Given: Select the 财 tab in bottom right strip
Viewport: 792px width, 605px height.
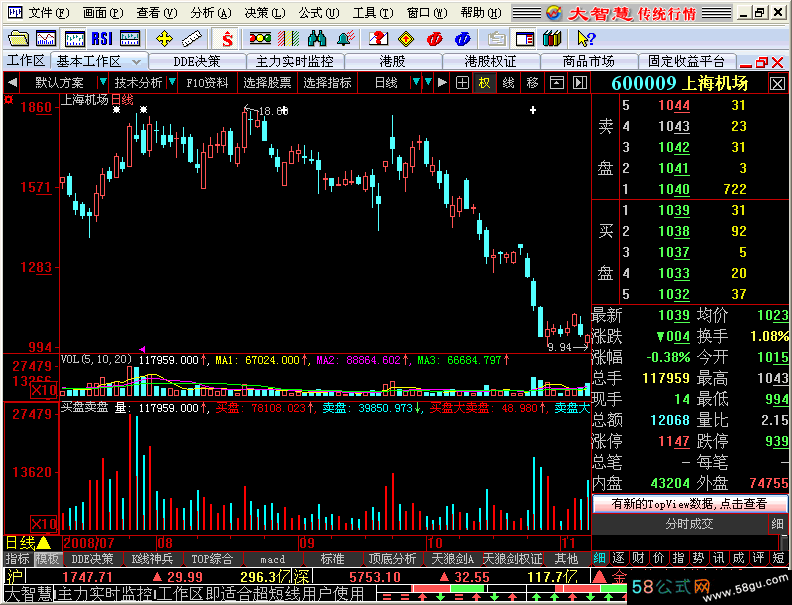Looking at the screenshot, I should point(638,558).
